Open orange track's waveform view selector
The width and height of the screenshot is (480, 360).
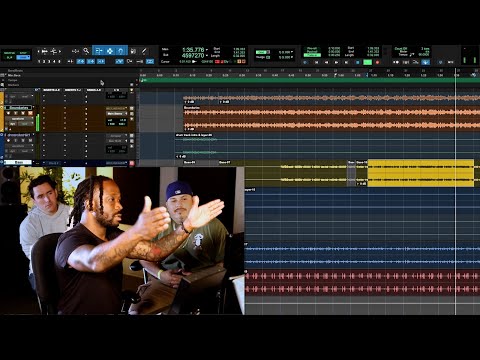click(19, 119)
